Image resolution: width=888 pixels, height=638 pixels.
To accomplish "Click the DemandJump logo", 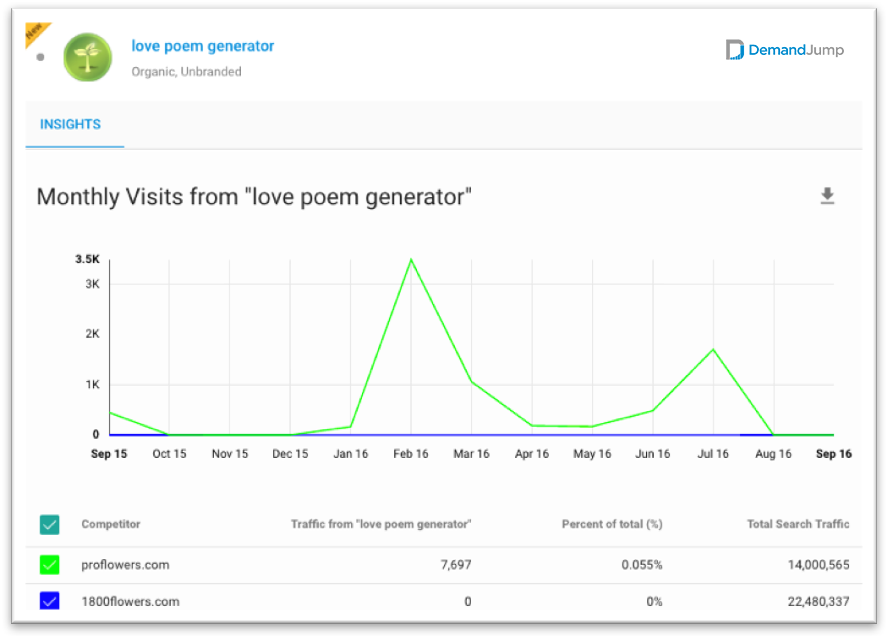I will tap(784, 50).
